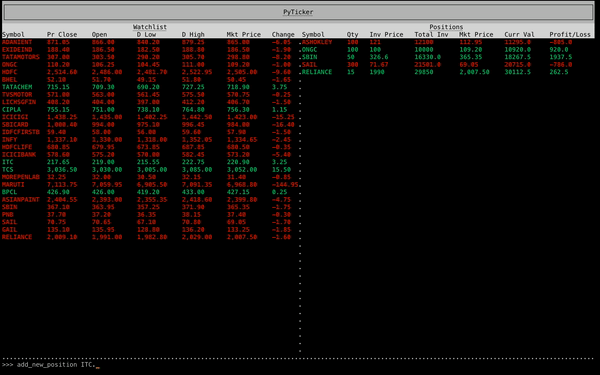Click the 'Qty' column header in Positions
This screenshot has height=375, width=600.
click(352, 34)
